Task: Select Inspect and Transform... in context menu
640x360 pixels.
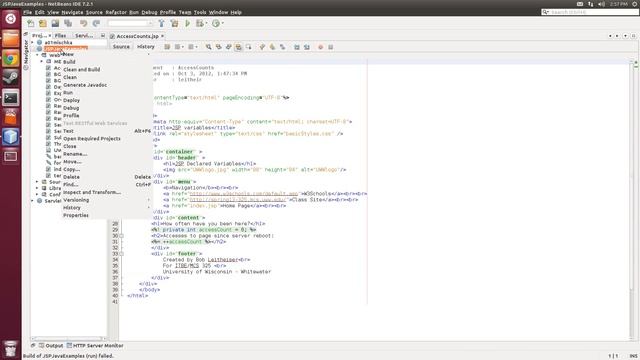Action: point(92,192)
